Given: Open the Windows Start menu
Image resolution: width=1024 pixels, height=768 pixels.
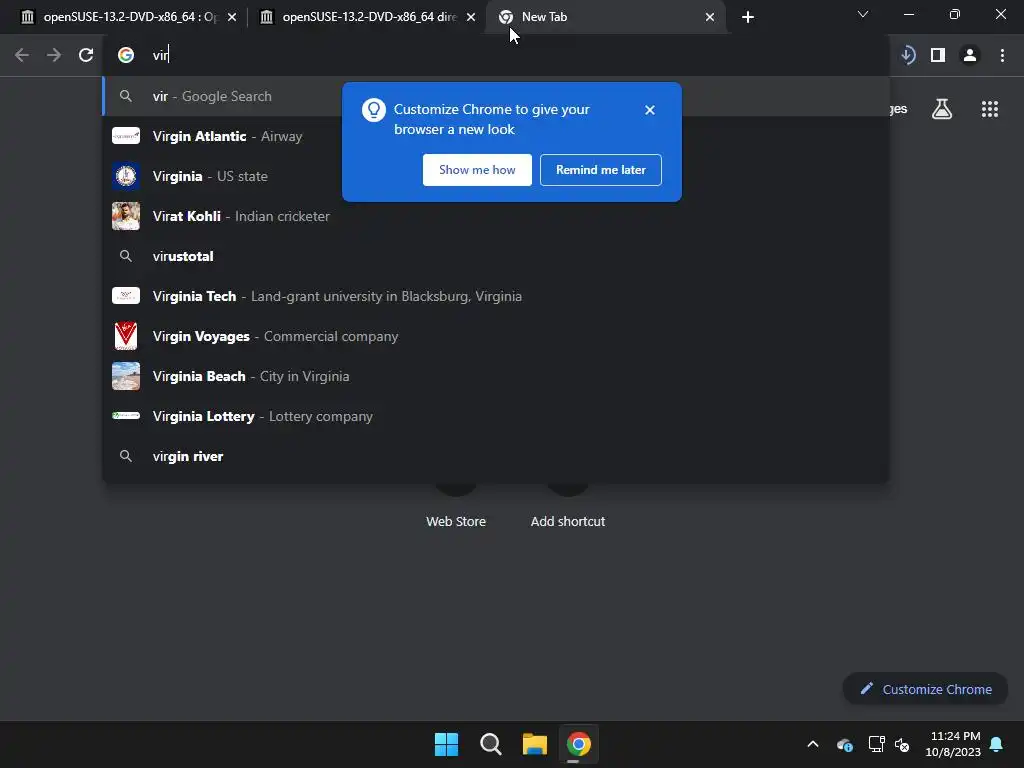Looking at the screenshot, I should tap(447, 744).
